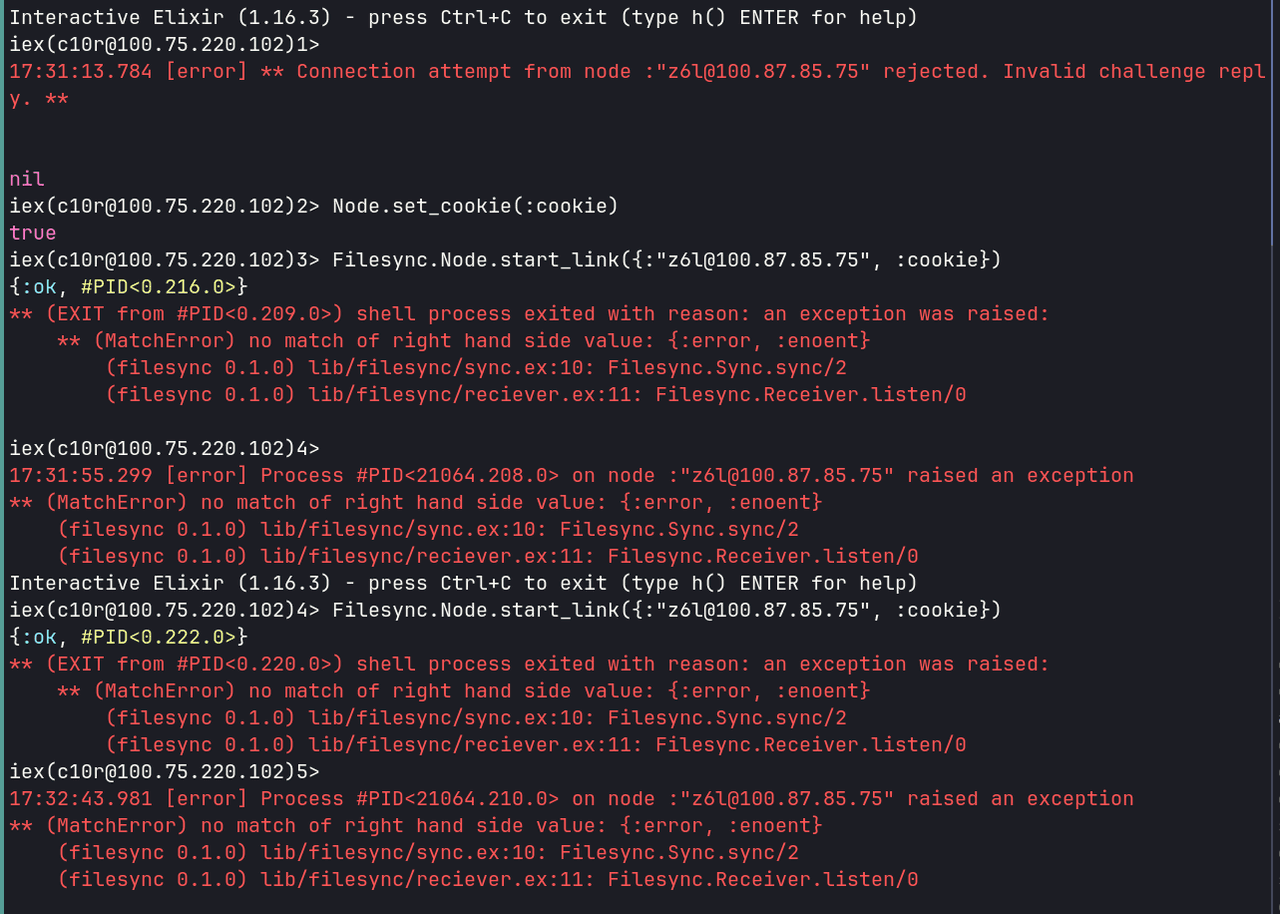
Task: Click the Filesync.Node.start_link command at prompt 3
Action: pyautogui.click(x=666, y=260)
